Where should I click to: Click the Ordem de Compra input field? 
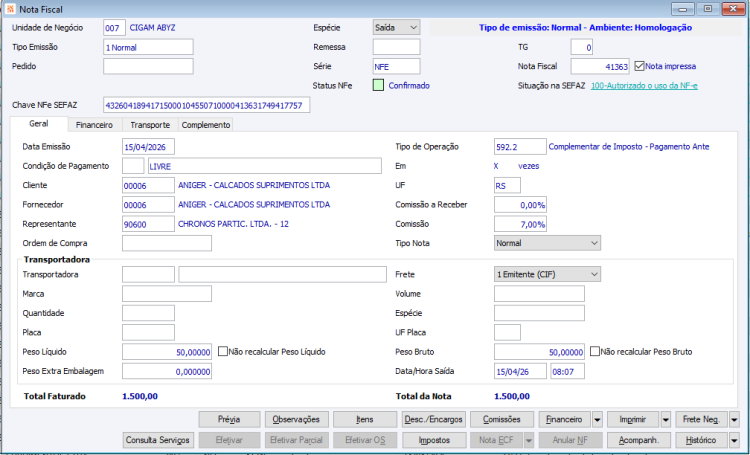[x=167, y=243]
